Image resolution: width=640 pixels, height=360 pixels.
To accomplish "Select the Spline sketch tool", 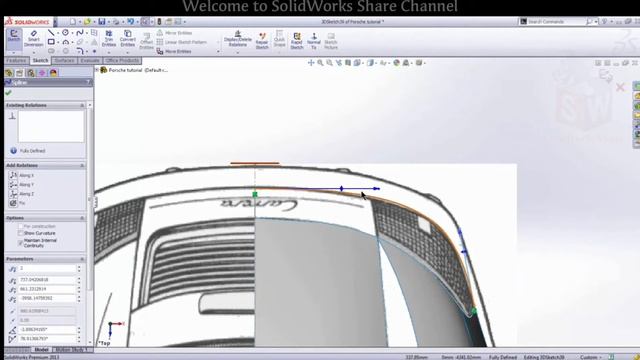I will pyautogui.click(x=80, y=33).
